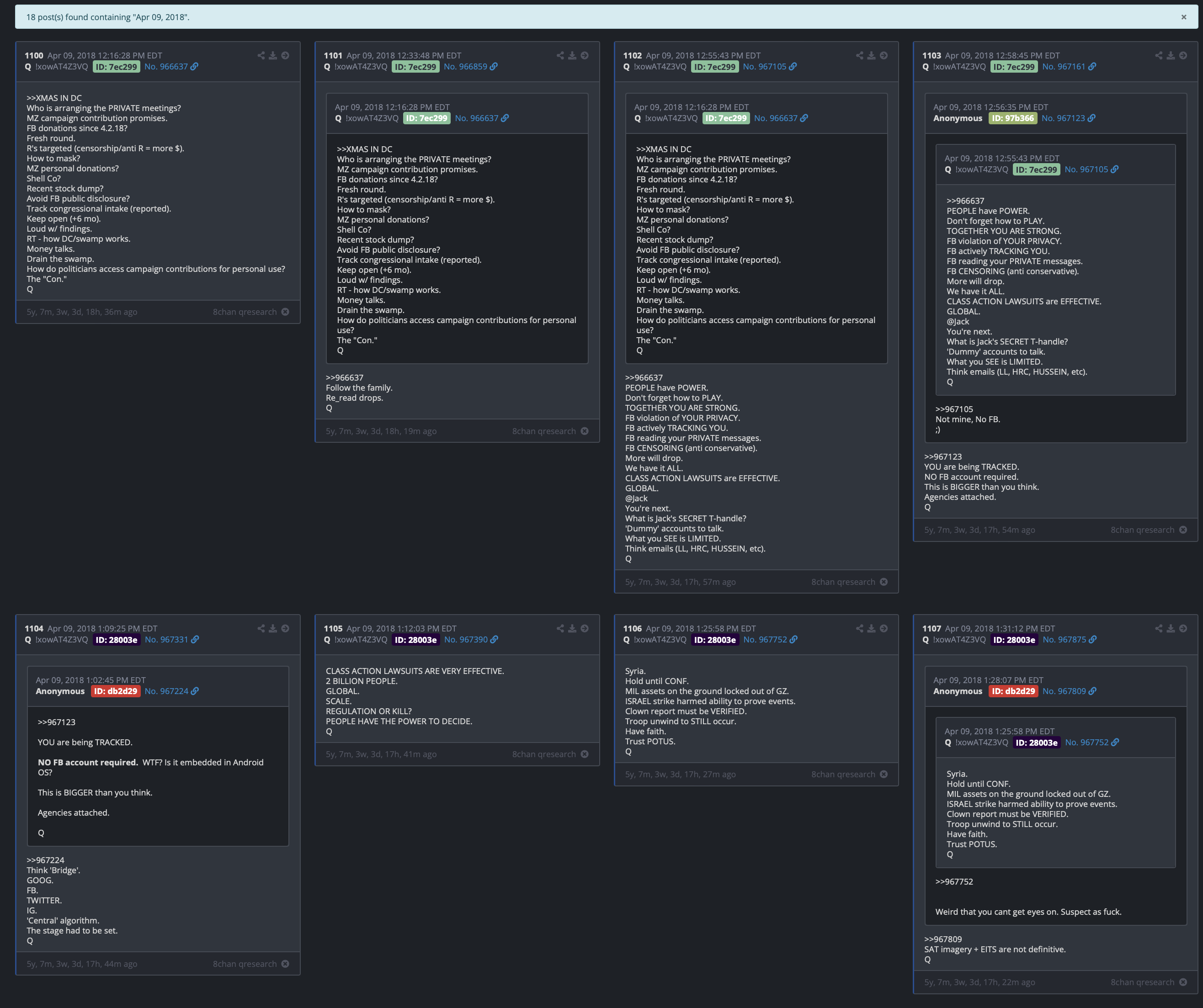Click the >>967809 reference in post 1107
This screenshot has height=1008, width=1203.
tap(943, 939)
